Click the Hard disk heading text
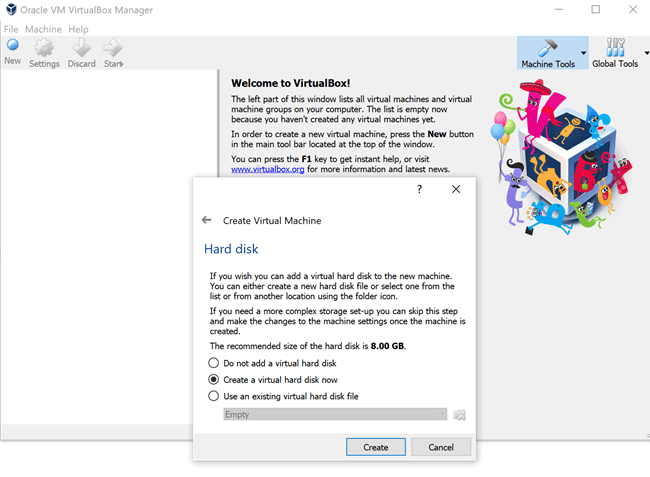Image resolution: width=650 pixels, height=477 pixels. (231, 249)
